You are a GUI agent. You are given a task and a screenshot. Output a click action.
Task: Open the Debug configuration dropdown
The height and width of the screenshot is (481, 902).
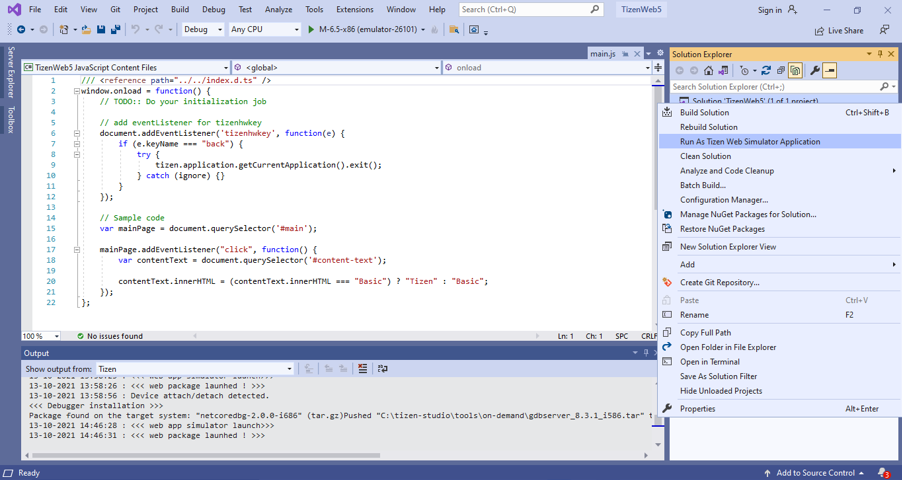coord(203,30)
